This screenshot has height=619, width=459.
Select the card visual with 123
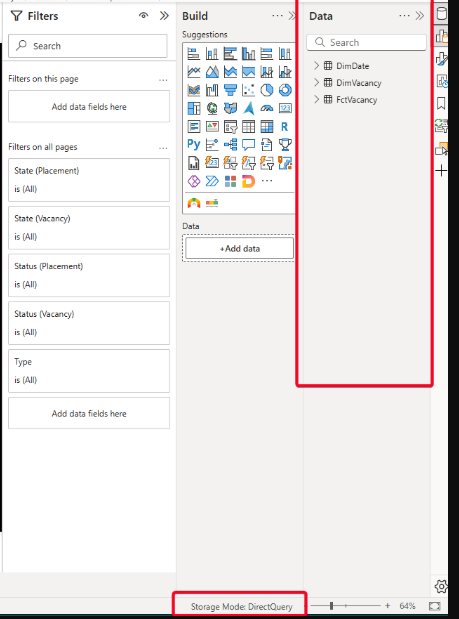coord(285,108)
